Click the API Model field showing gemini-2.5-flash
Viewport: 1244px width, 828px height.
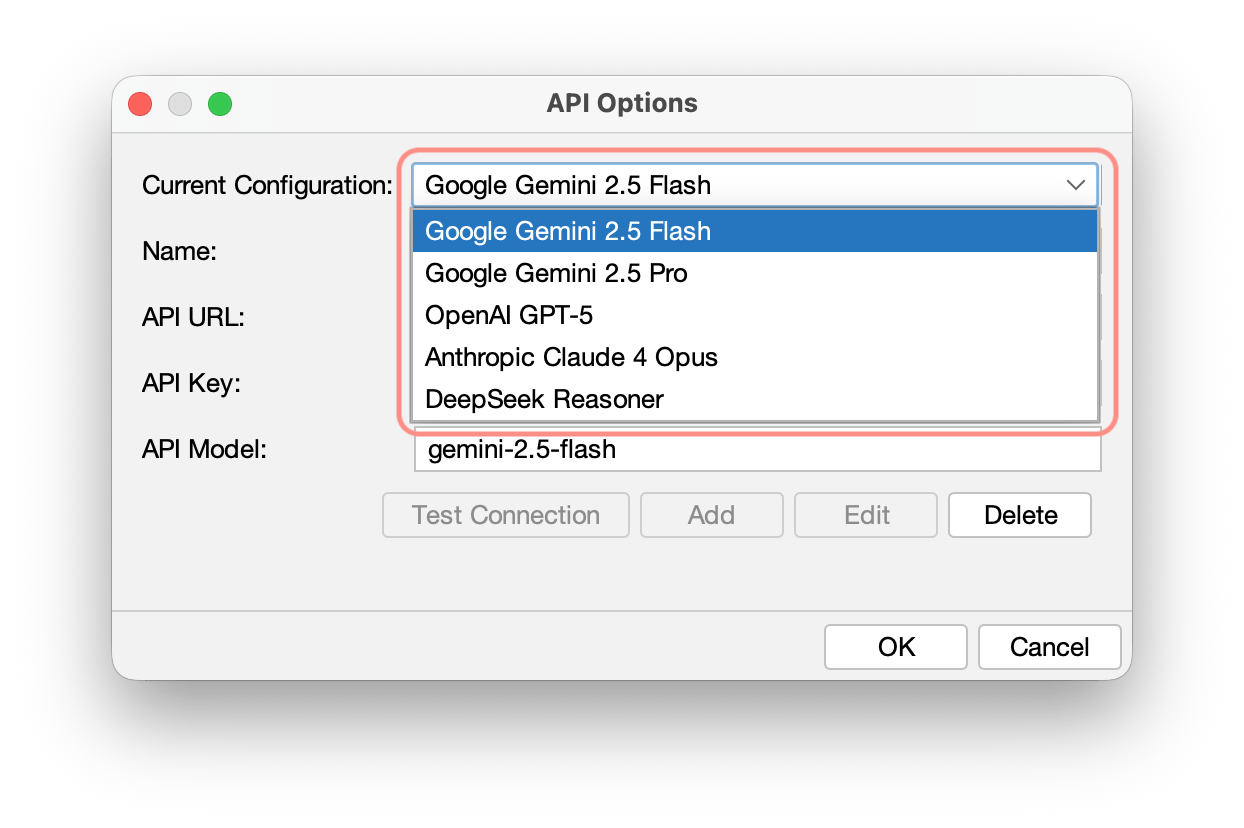point(757,450)
